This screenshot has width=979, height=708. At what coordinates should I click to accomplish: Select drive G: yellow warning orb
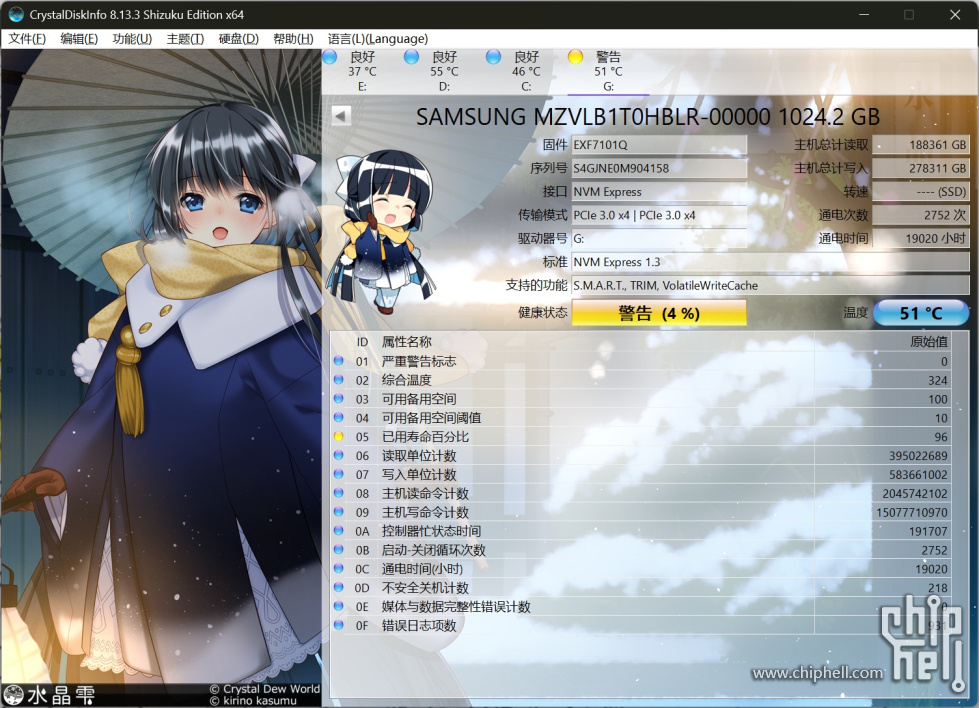coord(575,57)
